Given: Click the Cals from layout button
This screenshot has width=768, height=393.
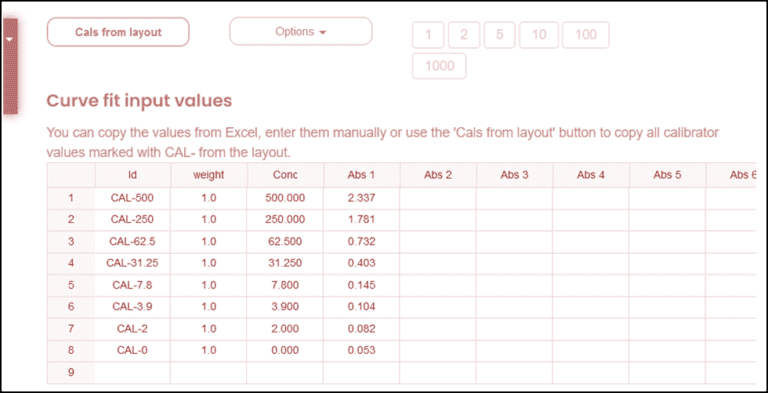Looking at the screenshot, I should (118, 32).
